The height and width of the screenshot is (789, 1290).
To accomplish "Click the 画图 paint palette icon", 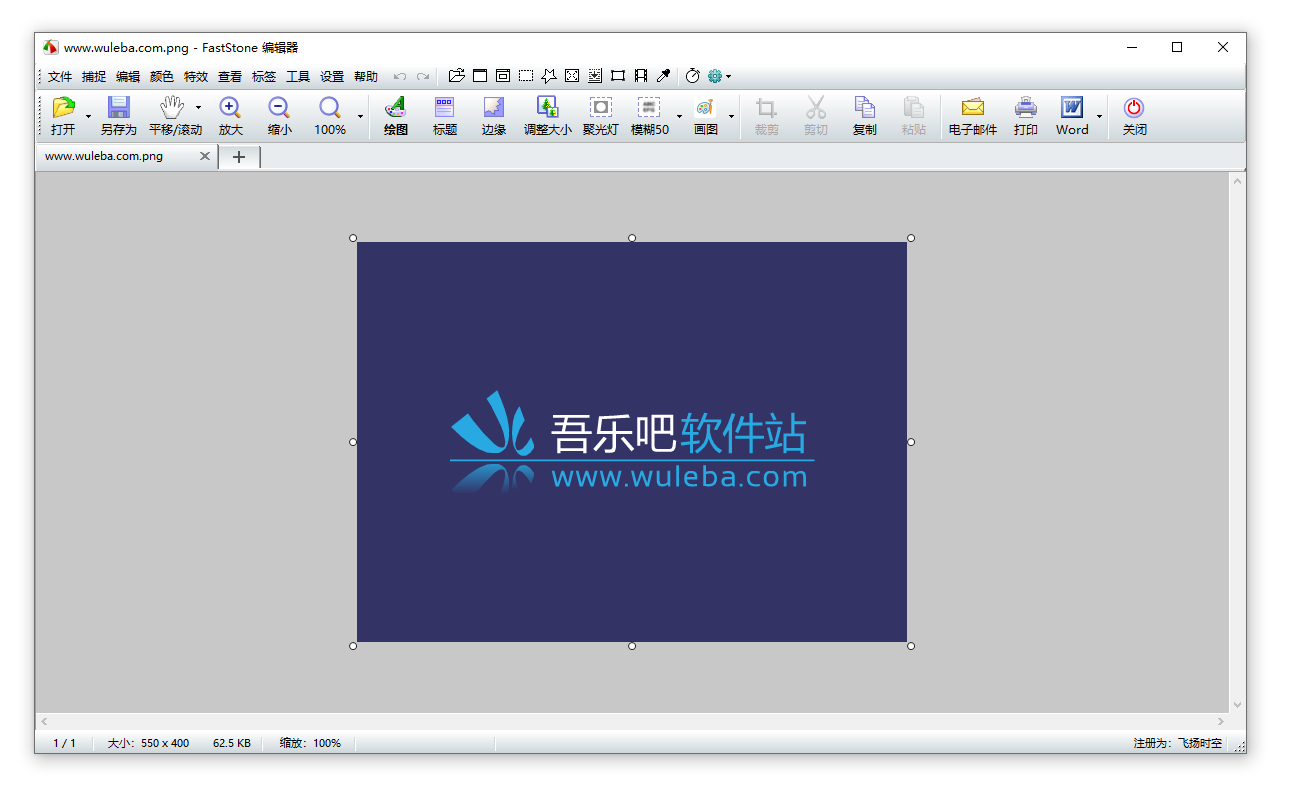I will pos(705,107).
